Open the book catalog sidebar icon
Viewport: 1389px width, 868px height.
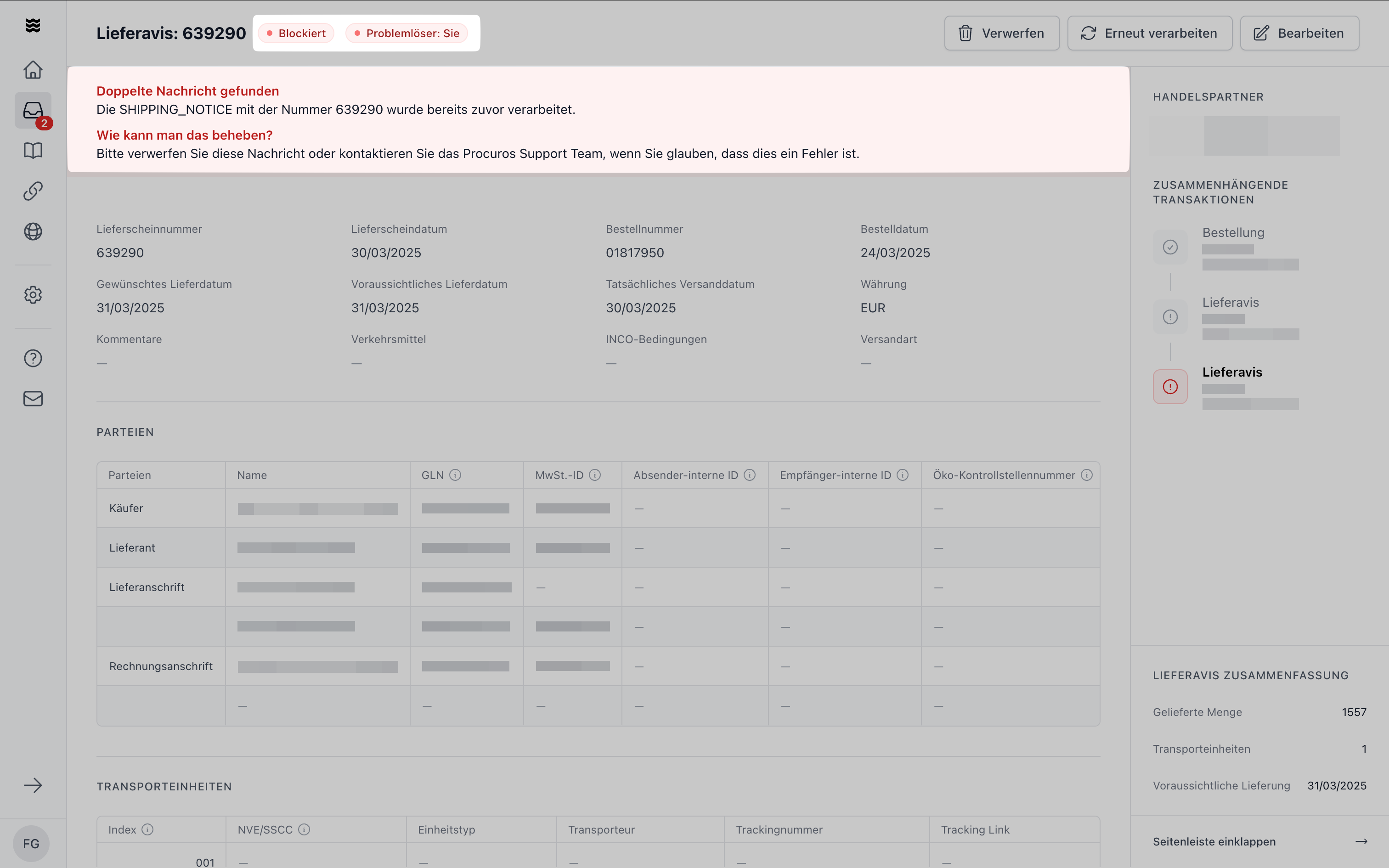click(33, 151)
